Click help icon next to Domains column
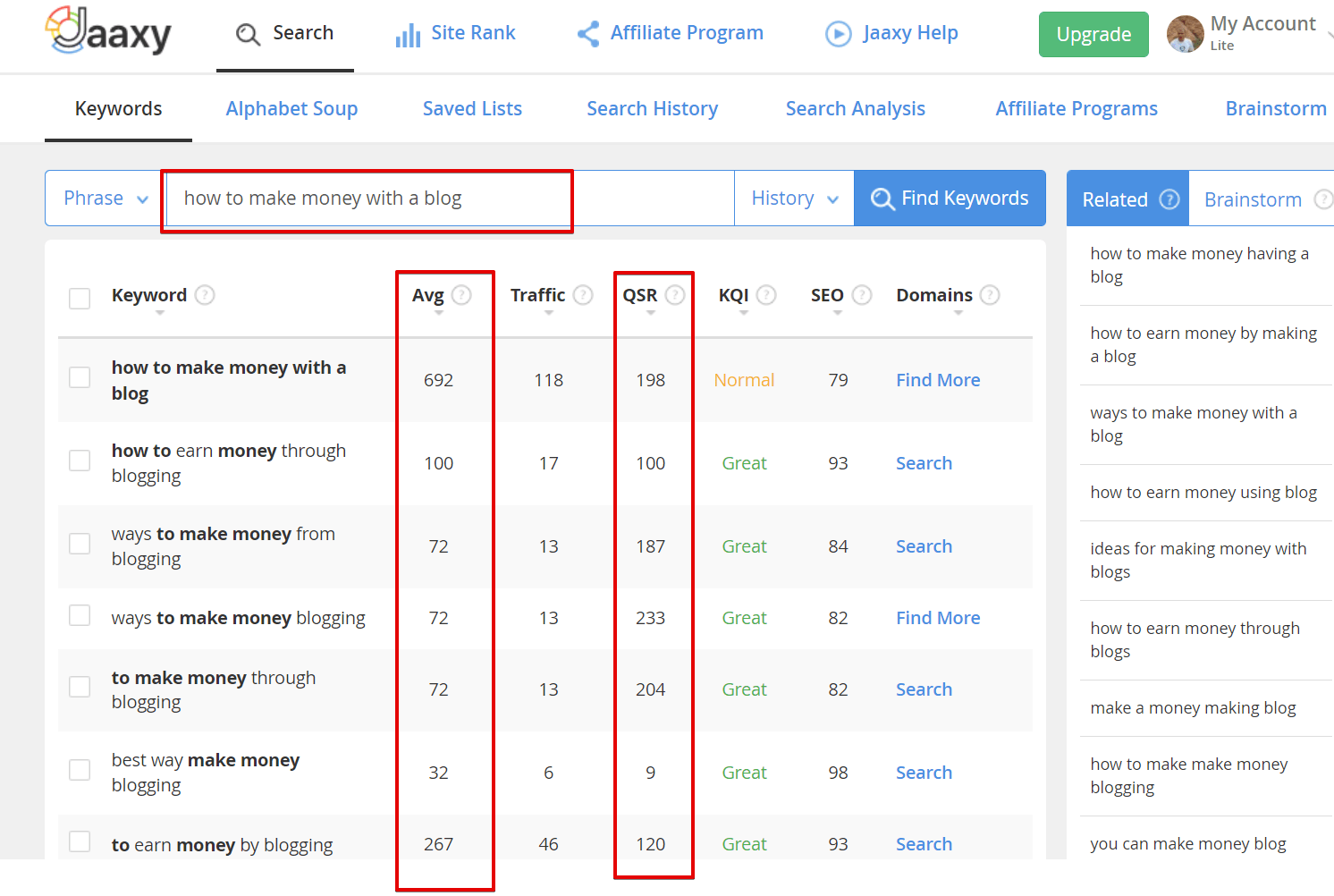 pos(990,294)
